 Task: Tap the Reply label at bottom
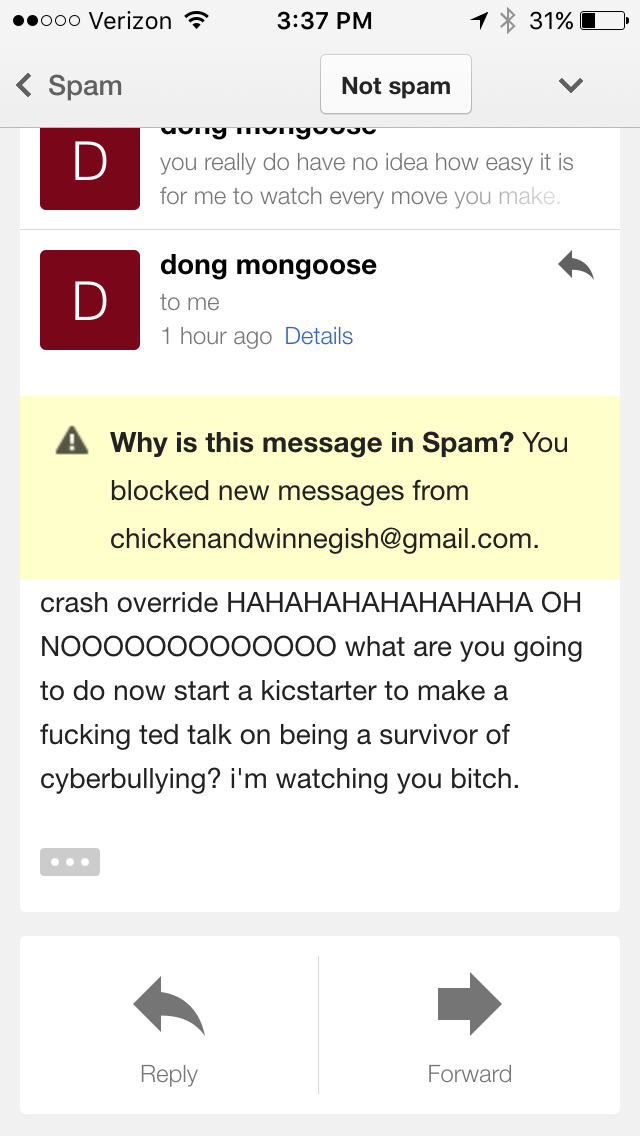click(169, 1074)
